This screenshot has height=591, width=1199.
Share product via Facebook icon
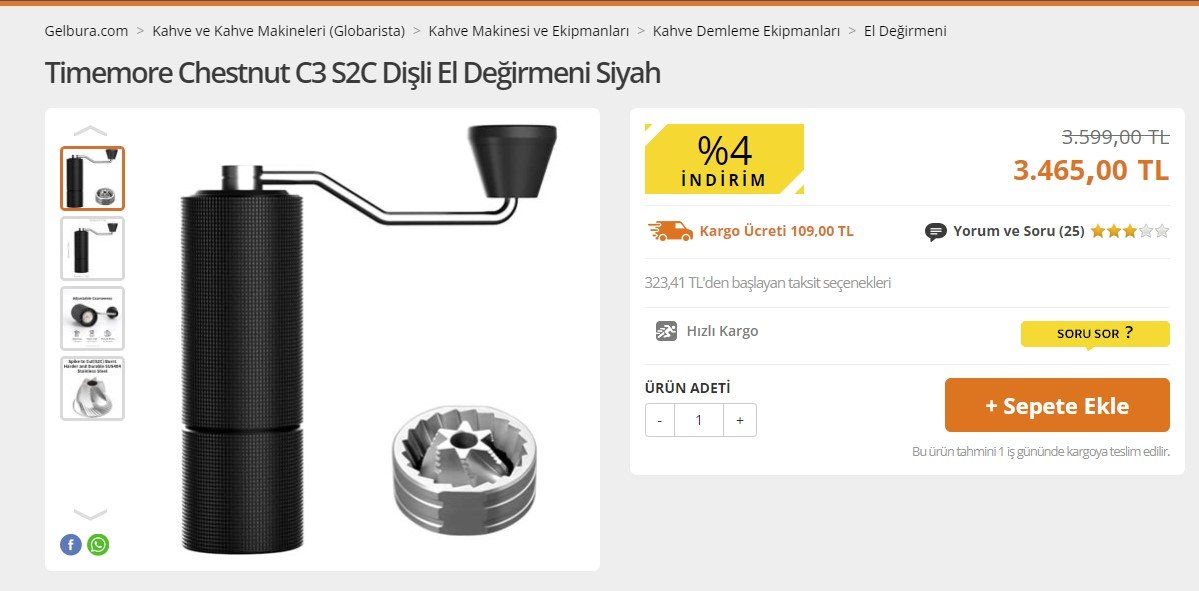(x=71, y=544)
